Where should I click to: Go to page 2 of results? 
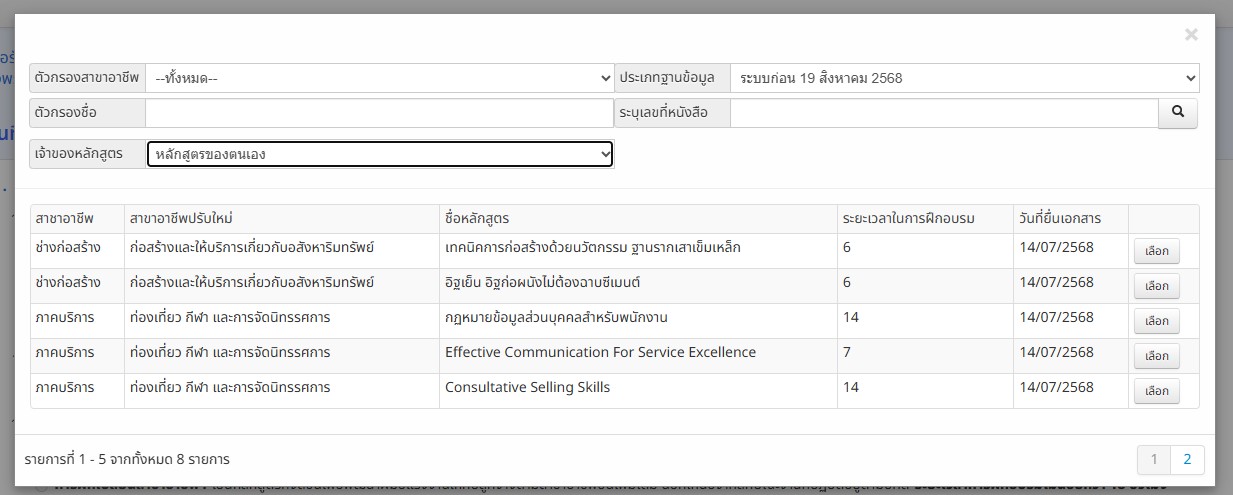tap(1187, 460)
